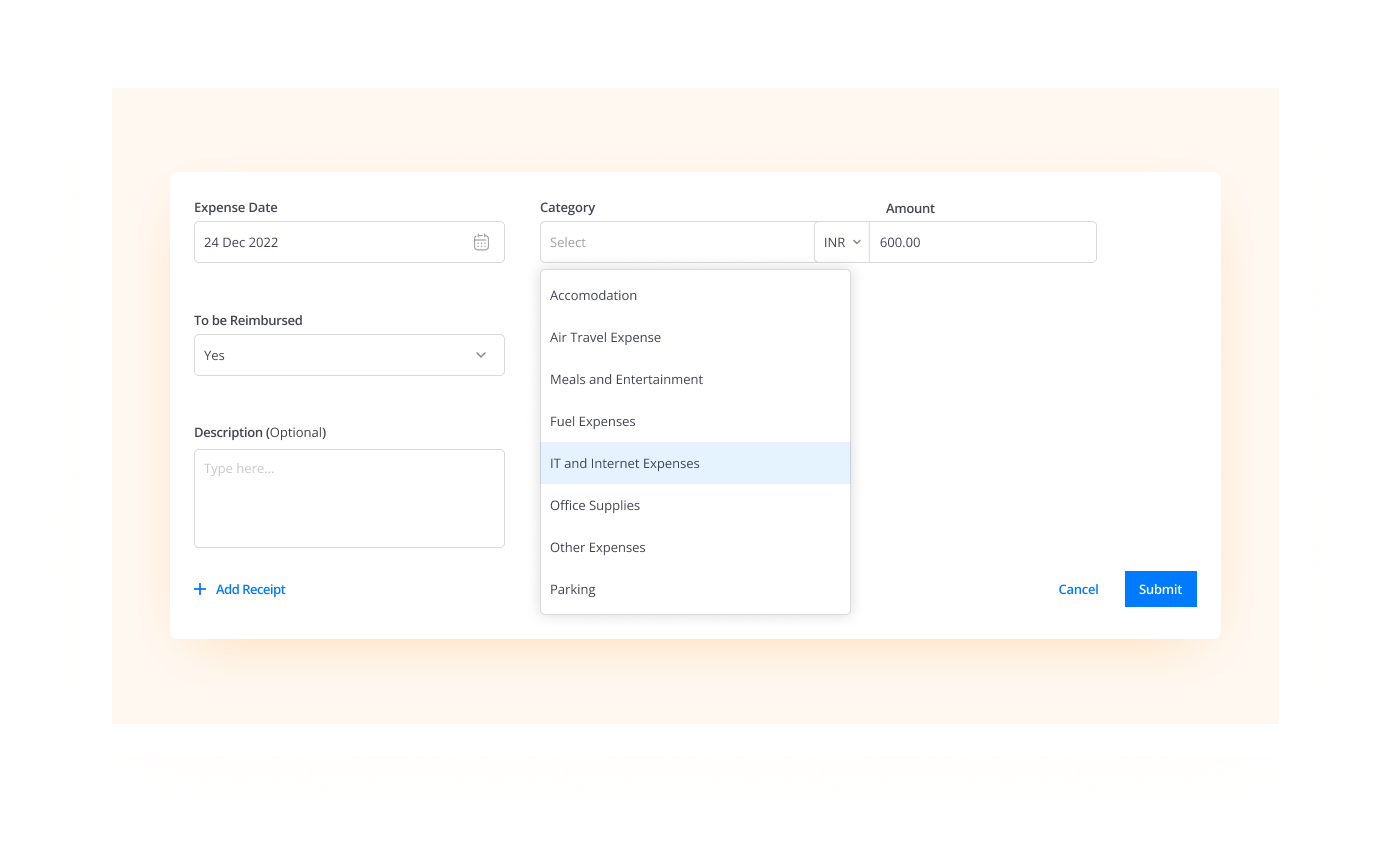Click the Expense Date field
This screenshot has width=1391, height=860.
tap(330, 242)
